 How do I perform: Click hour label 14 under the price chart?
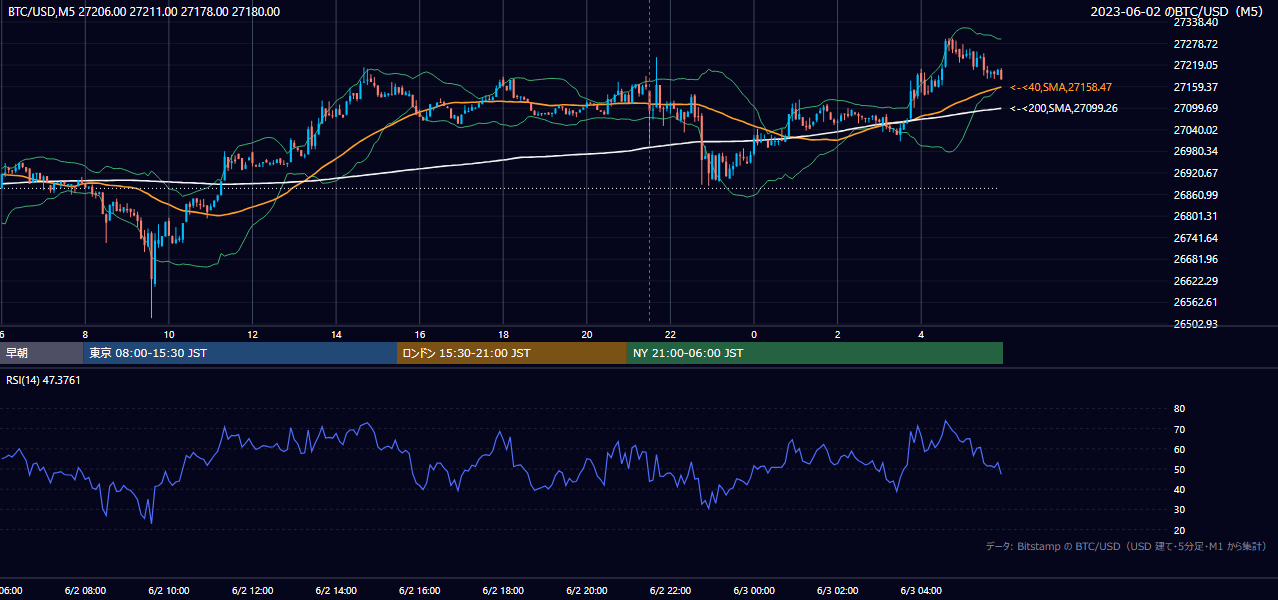pyautogui.click(x=336, y=334)
